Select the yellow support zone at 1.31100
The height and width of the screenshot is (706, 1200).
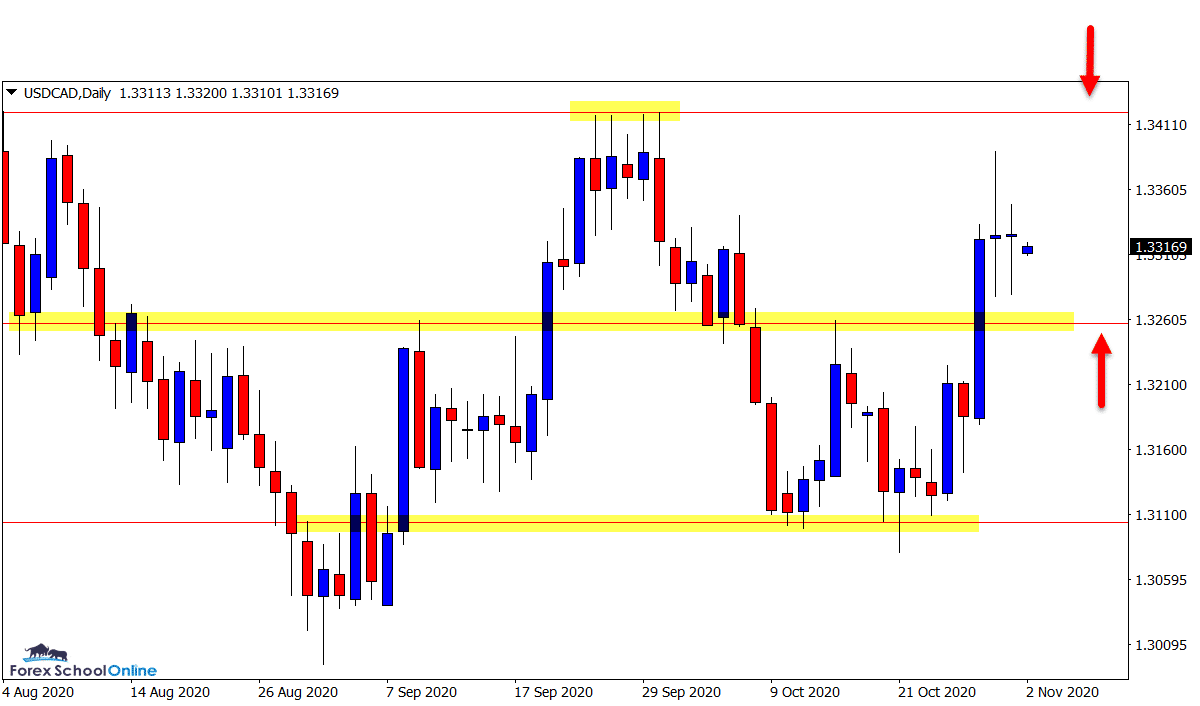[640, 522]
